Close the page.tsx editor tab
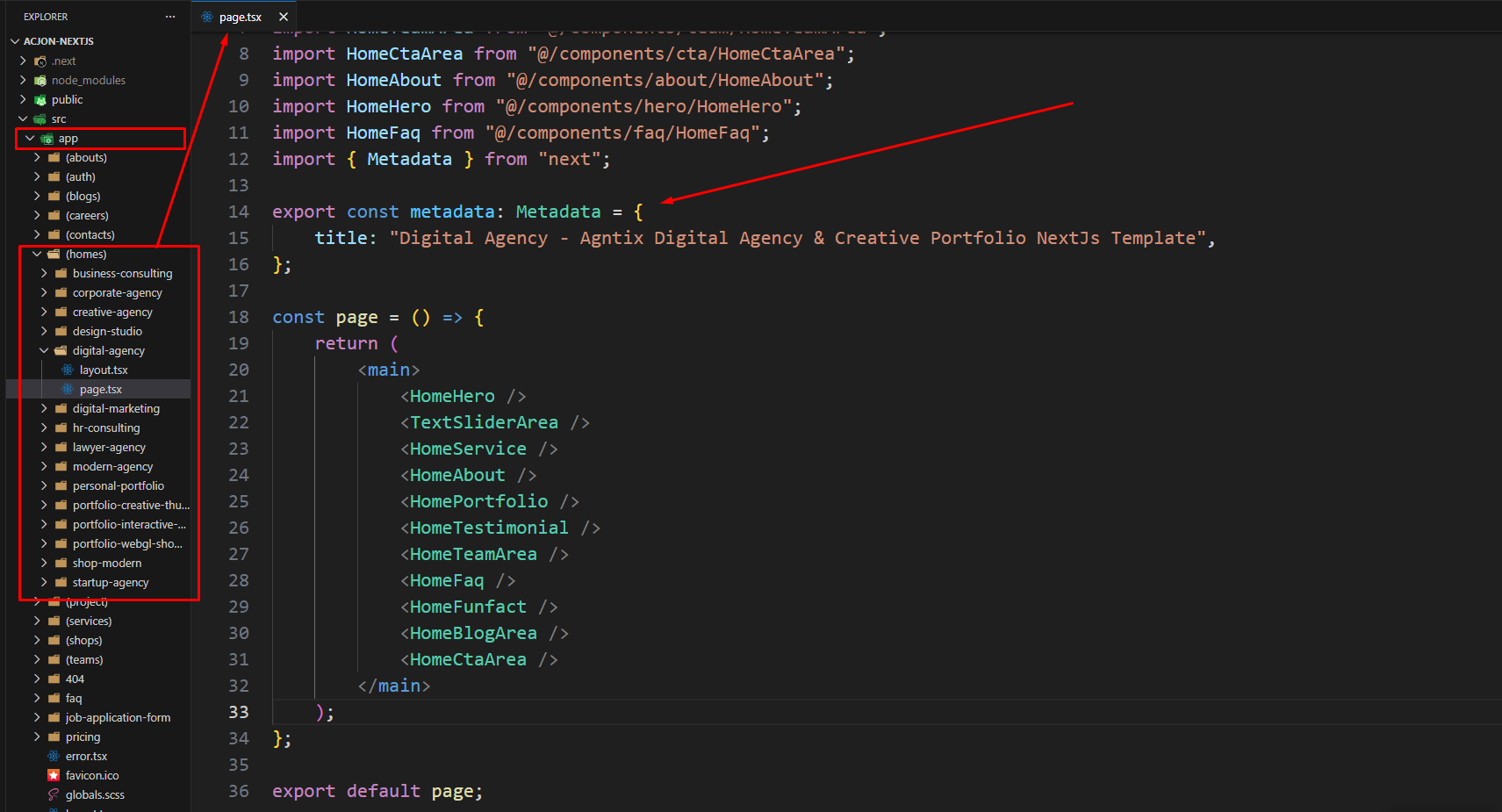 [284, 17]
